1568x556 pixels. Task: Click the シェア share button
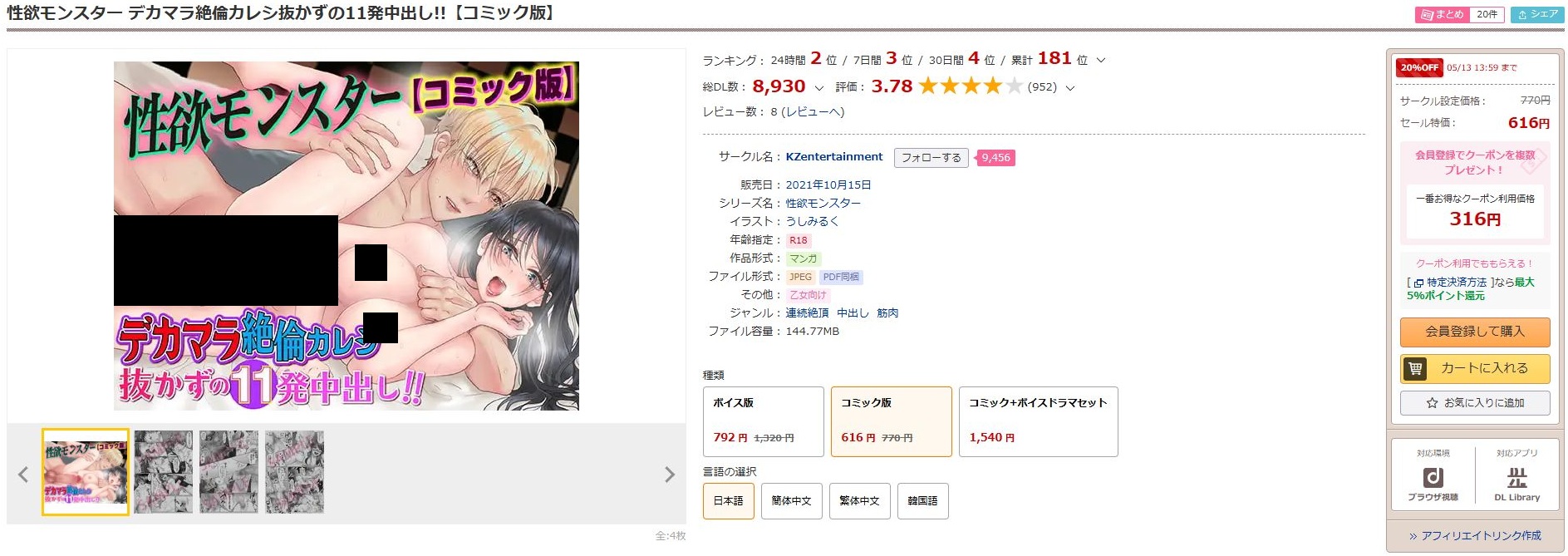point(1537,14)
